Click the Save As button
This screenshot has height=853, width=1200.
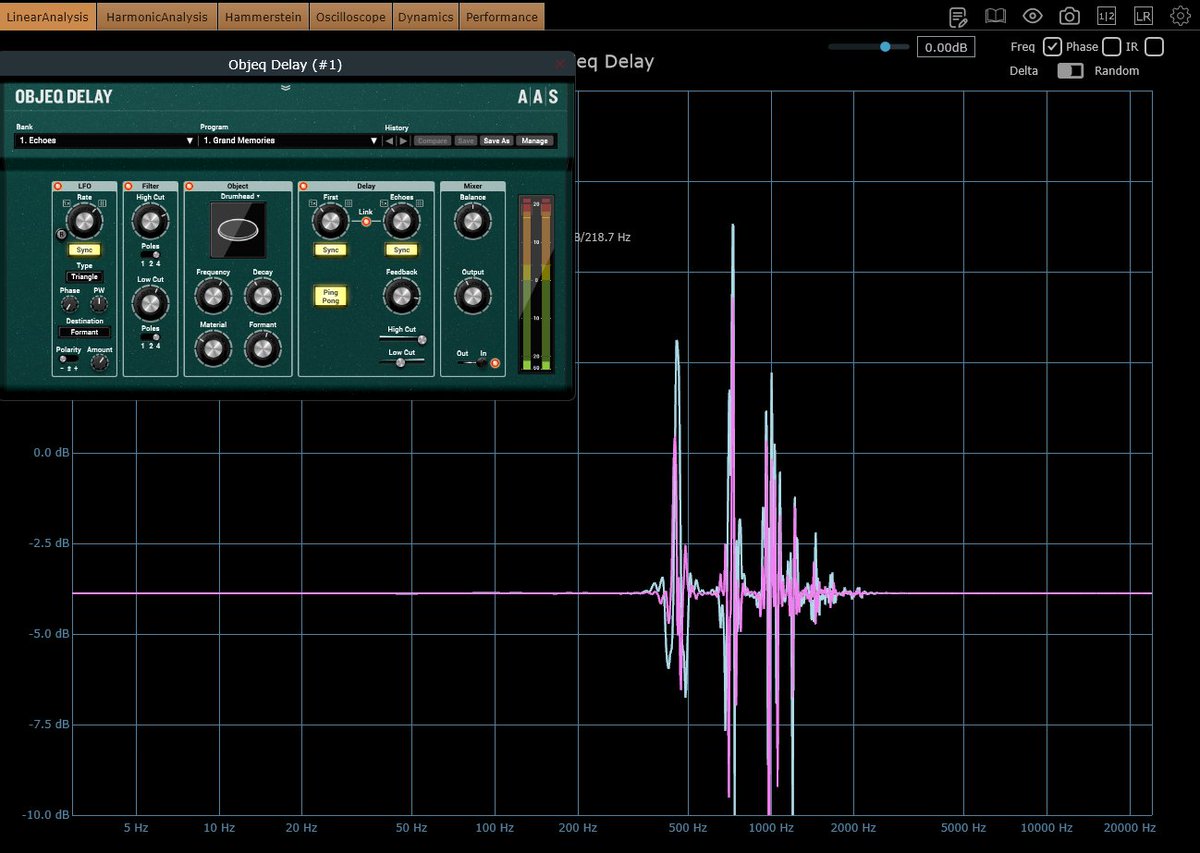tap(497, 141)
